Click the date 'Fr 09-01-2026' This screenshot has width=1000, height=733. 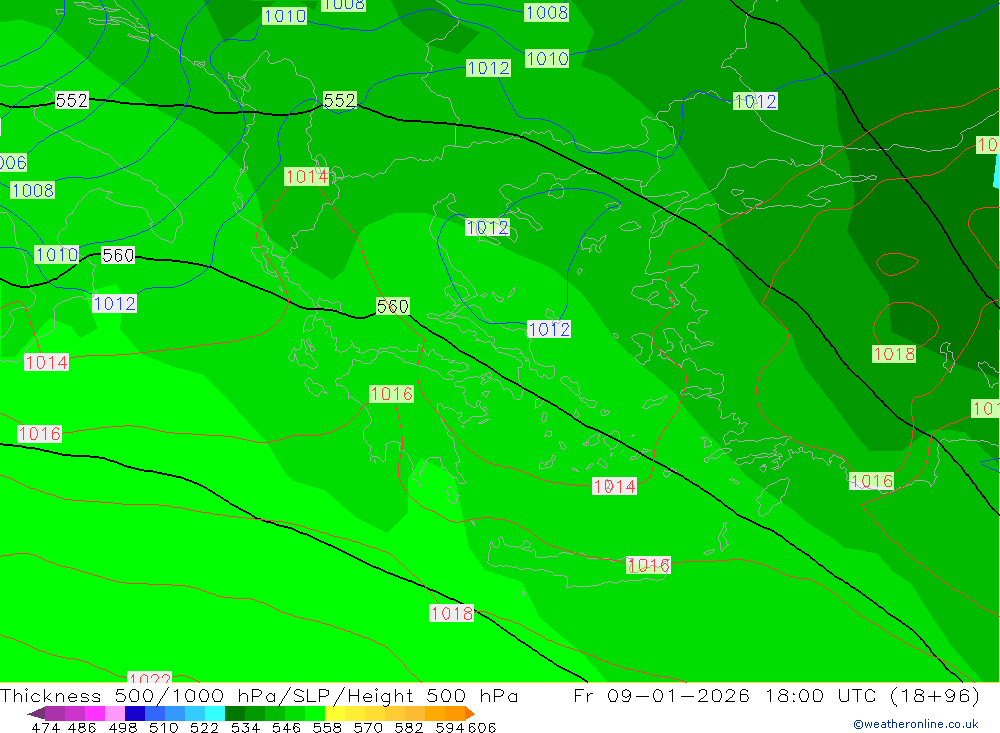(661, 695)
